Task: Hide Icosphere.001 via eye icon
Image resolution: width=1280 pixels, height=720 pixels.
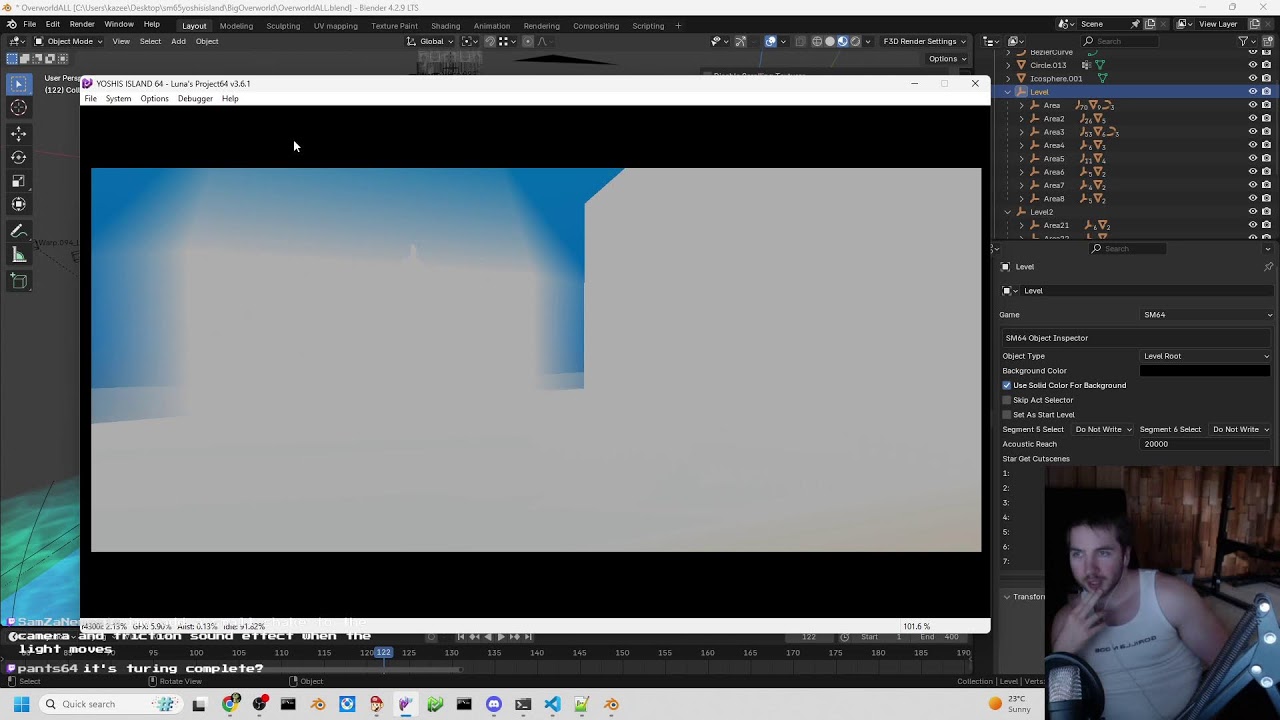Action: (x=1252, y=78)
